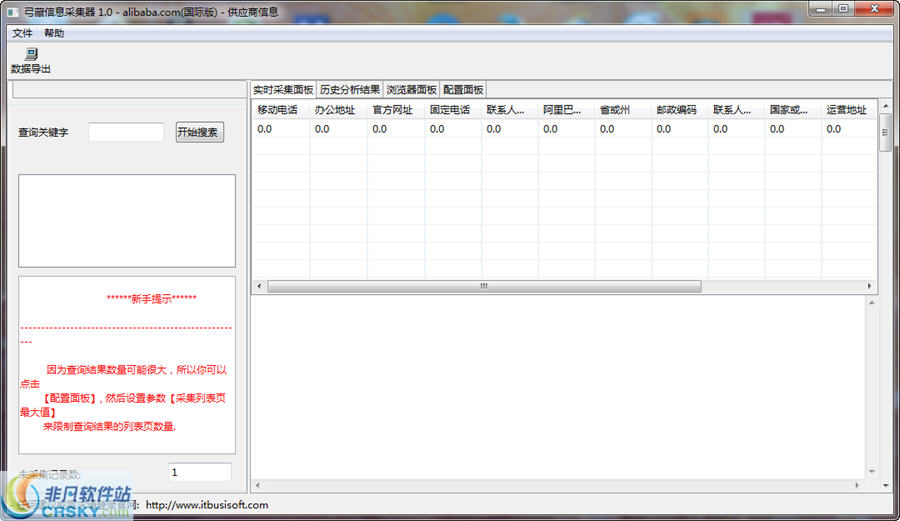Maximize the window
The width and height of the screenshot is (900, 521).
(x=843, y=9)
